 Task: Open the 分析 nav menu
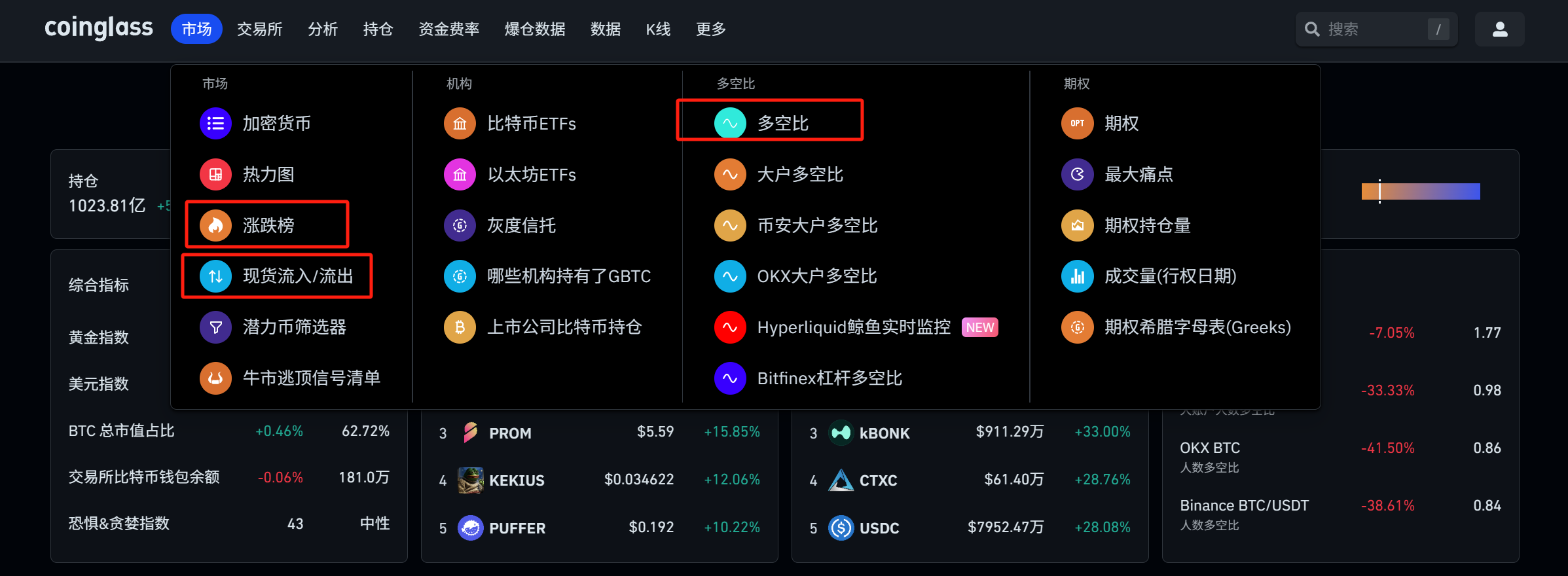pos(323,29)
